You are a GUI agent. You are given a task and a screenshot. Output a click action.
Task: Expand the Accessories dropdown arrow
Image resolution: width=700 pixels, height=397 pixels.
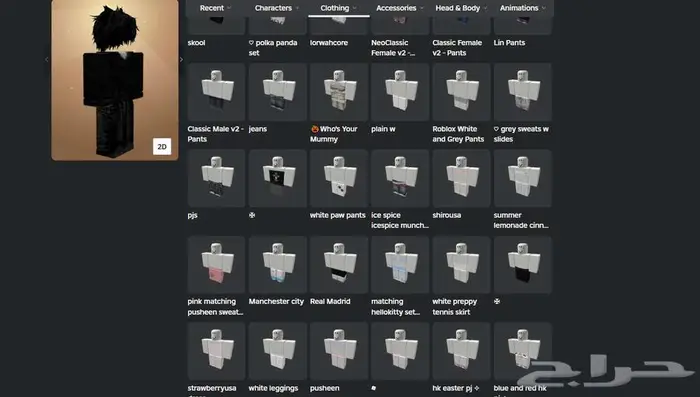(422, 8)
